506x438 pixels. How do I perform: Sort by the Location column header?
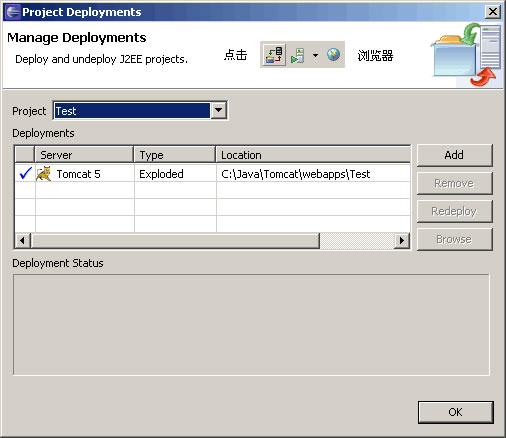tap(313, 155)
